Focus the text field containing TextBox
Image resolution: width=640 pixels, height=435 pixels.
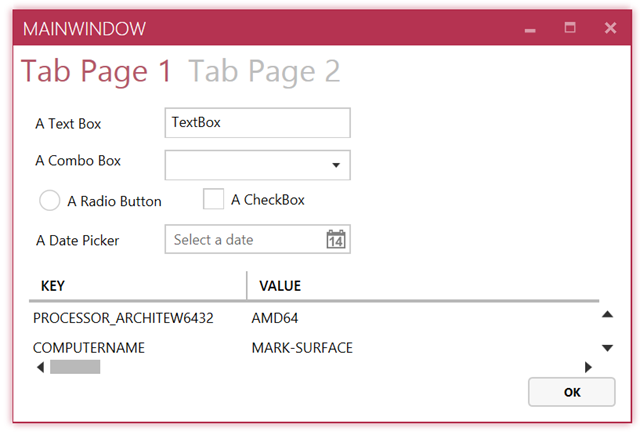click(257, 123)
